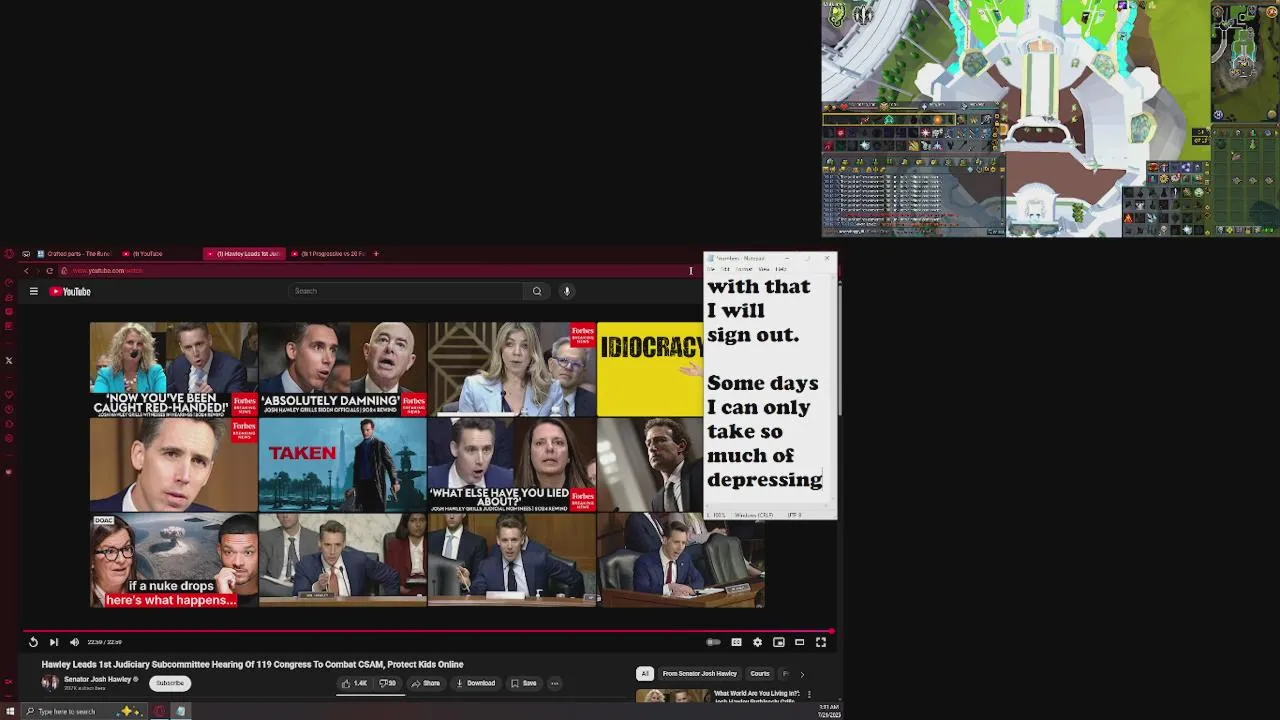Like the video showing 1.4K likes
This screenshot has height=720, width=1280.
point(354,683)
